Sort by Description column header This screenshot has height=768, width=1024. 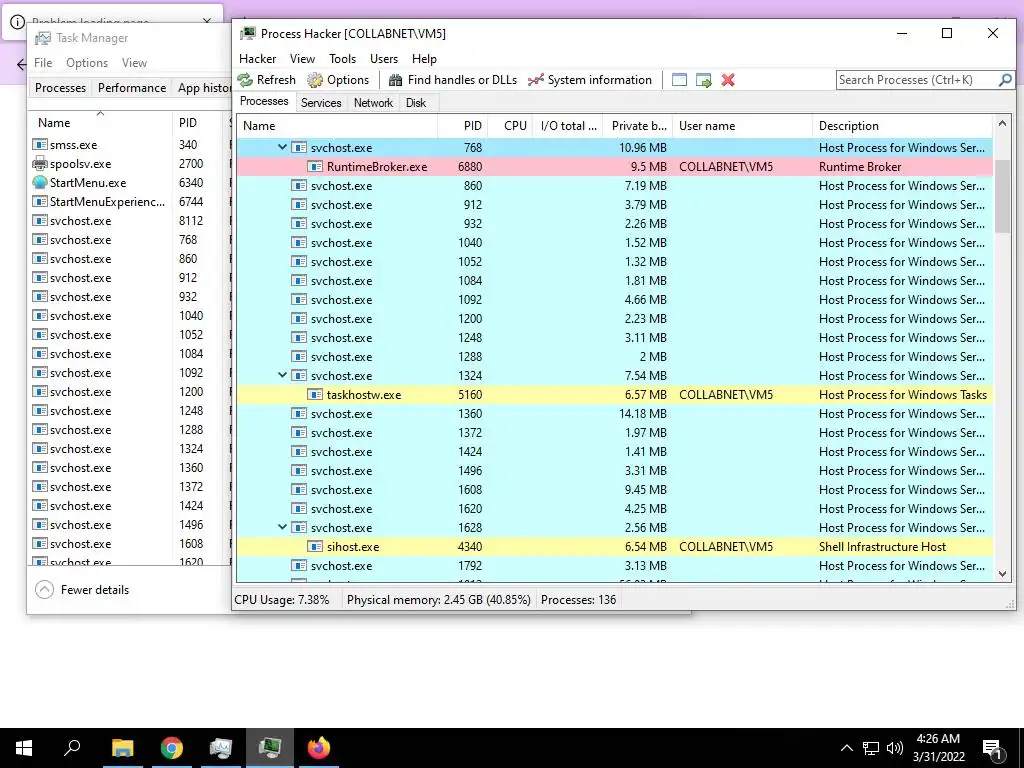[903, 126]
